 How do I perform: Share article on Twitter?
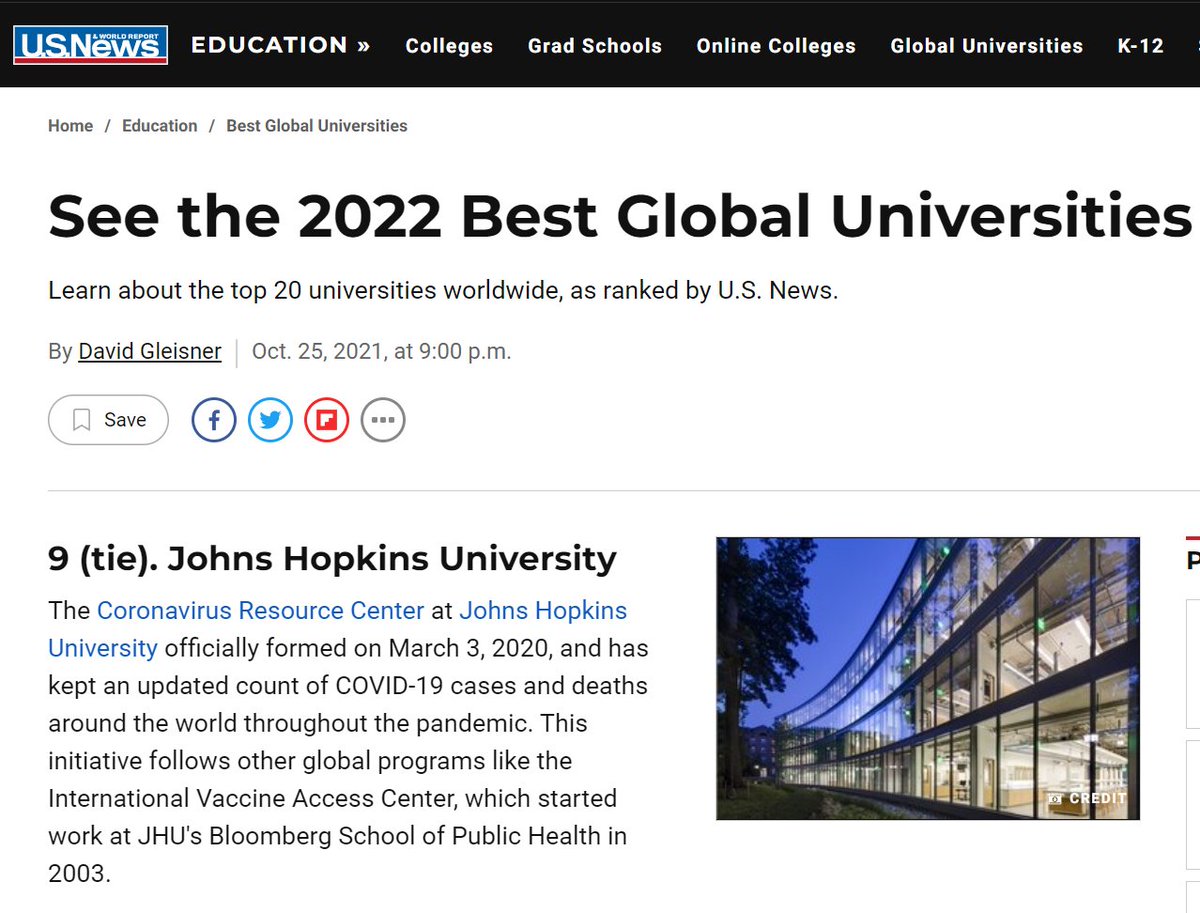(x=270, y=420)
